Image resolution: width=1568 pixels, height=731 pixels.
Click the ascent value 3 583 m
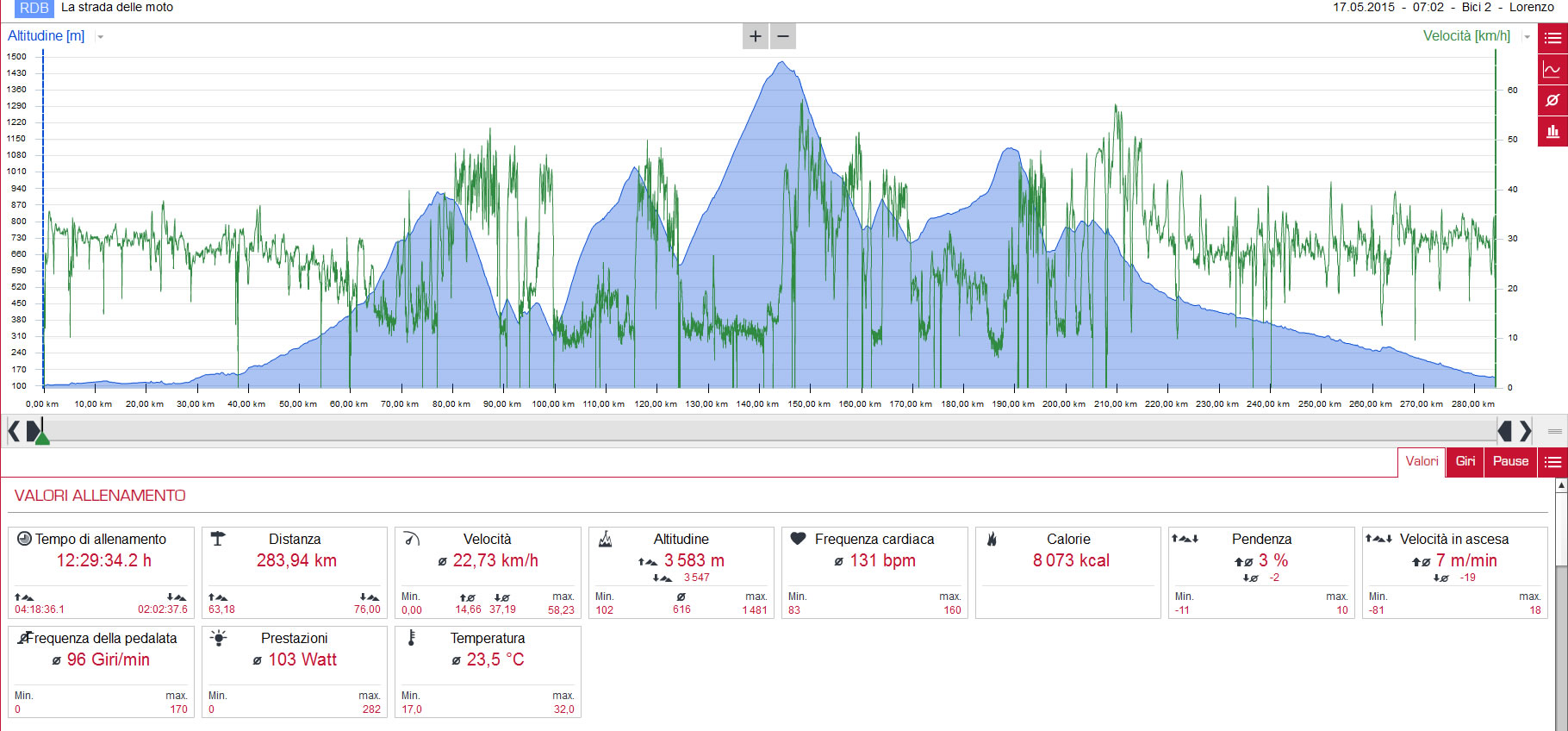(694, 560)
